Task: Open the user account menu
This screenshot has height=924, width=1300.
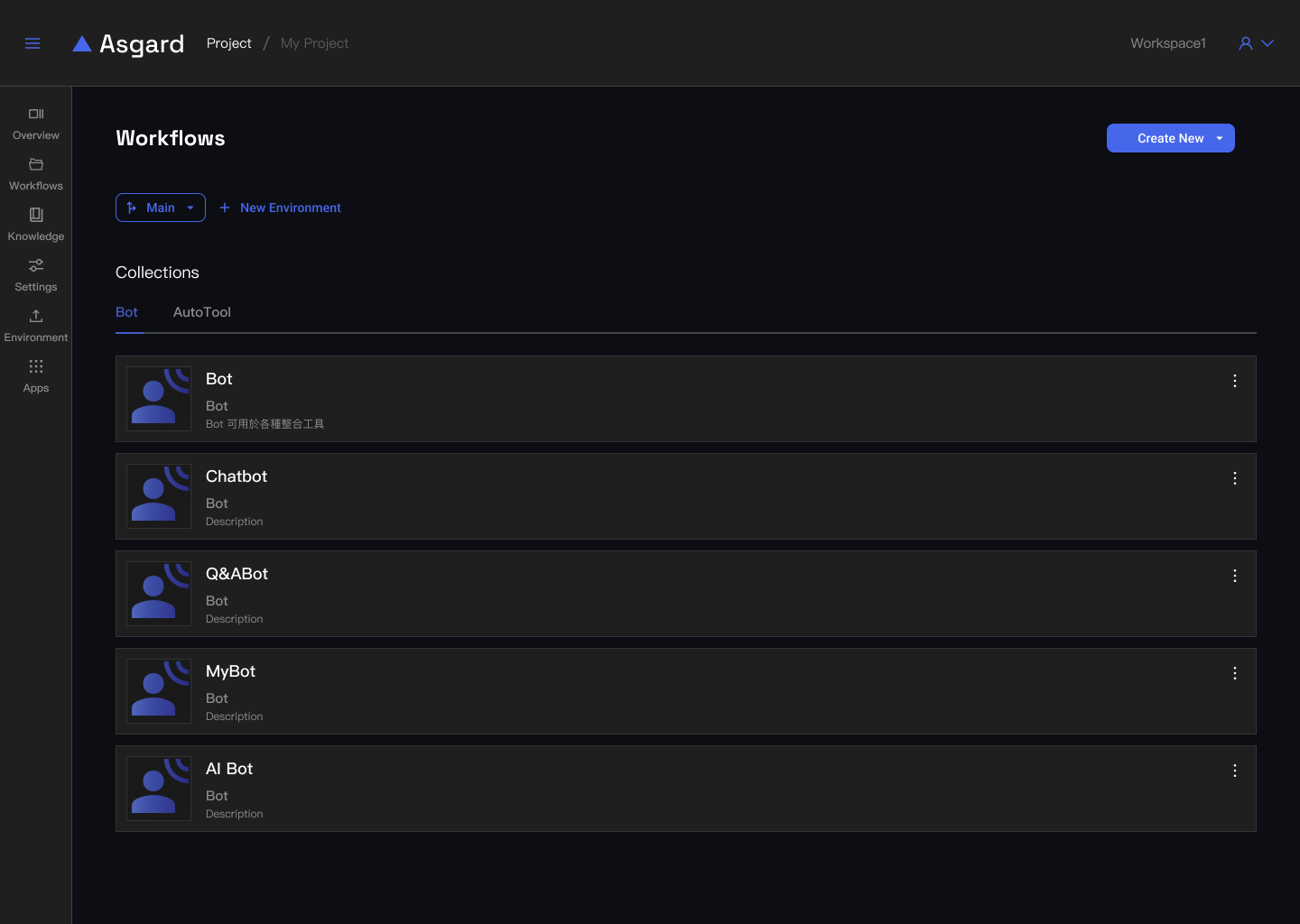Action: click(1256, 43)
